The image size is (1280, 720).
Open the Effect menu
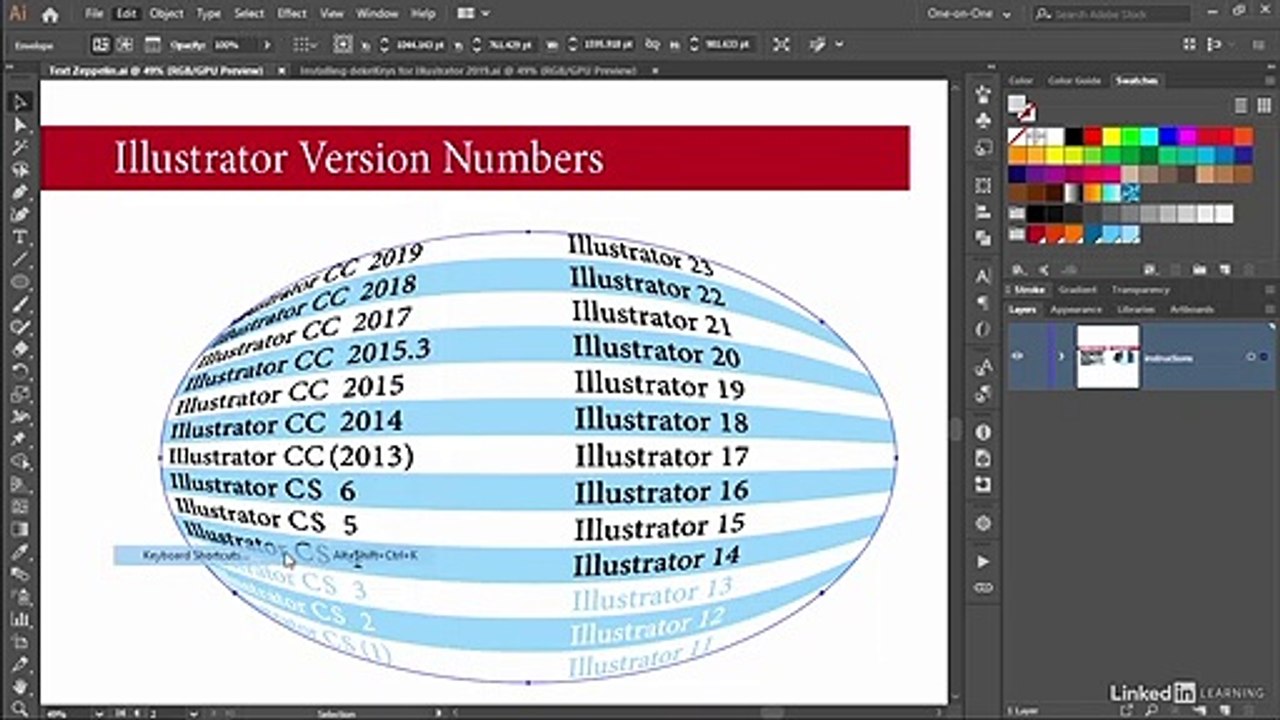292,14
